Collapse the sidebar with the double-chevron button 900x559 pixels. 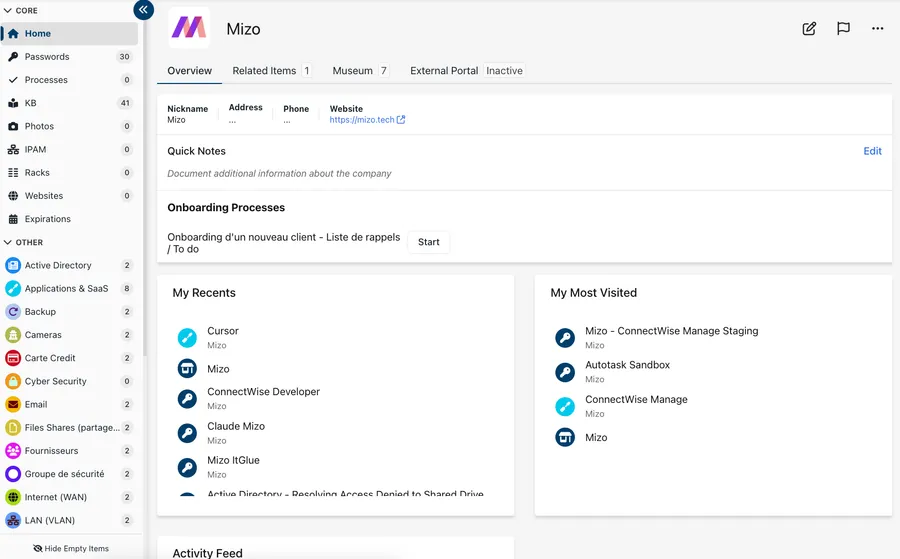143,9
